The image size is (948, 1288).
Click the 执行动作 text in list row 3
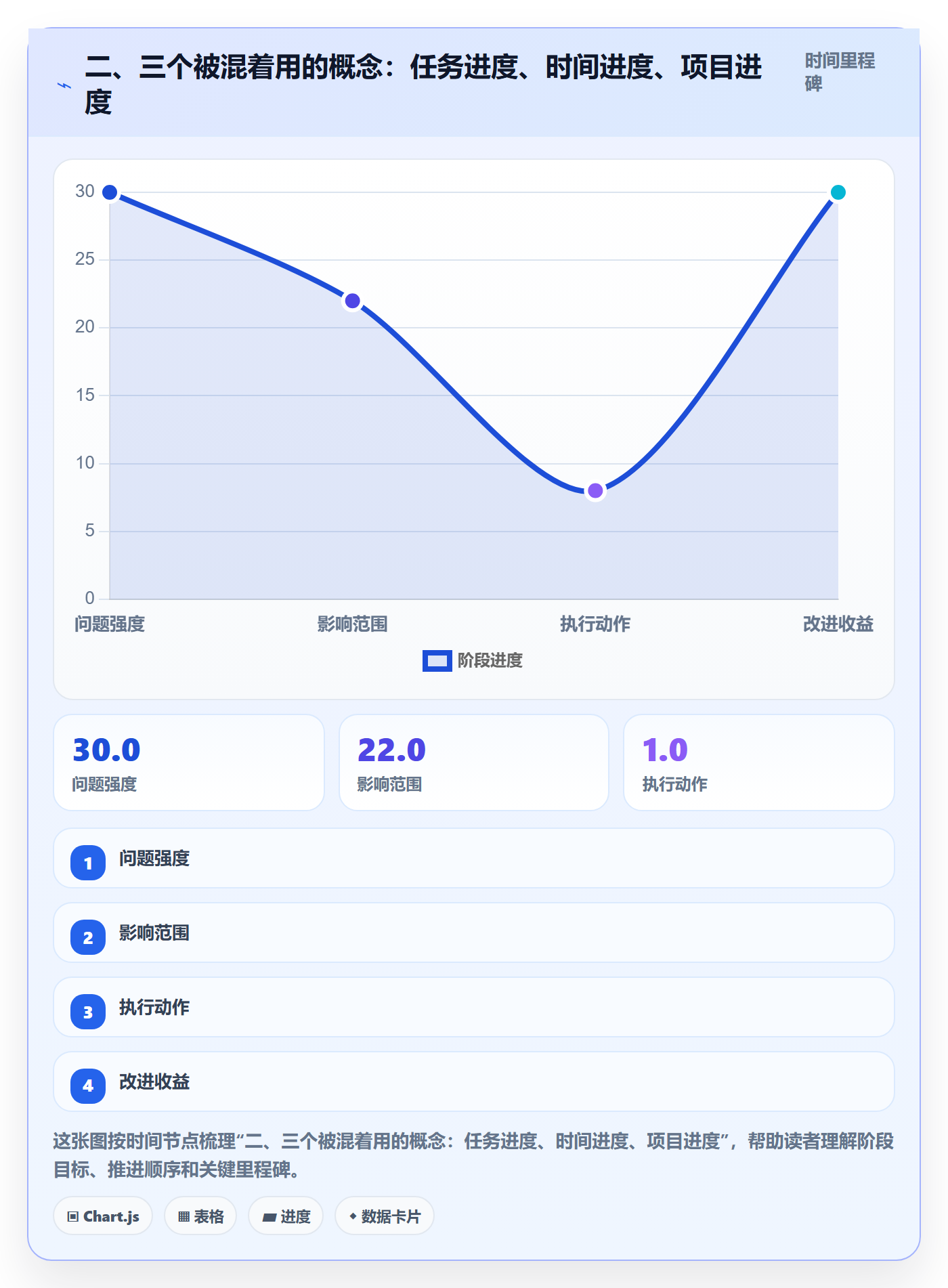(154, 1008)
